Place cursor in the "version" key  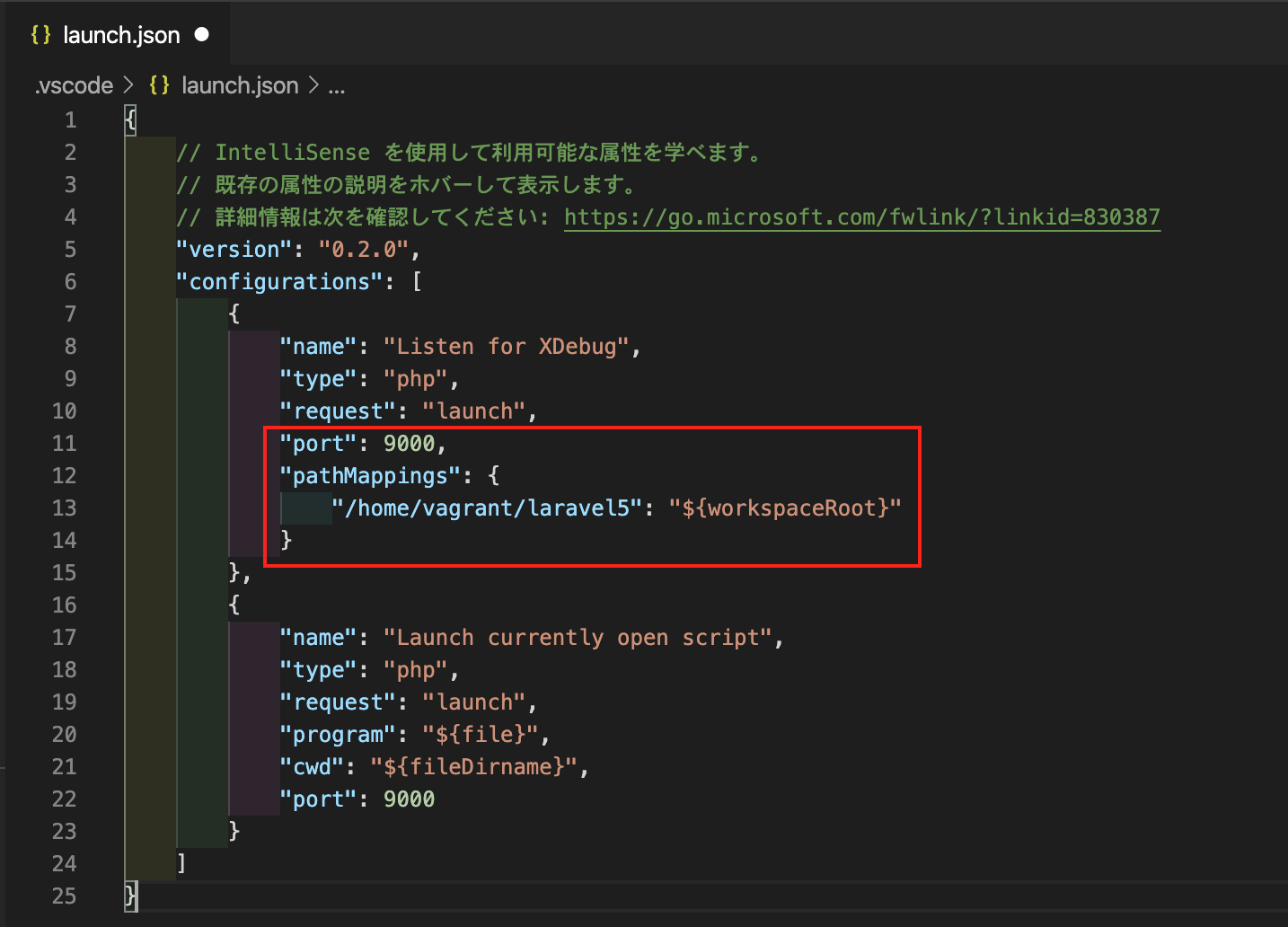[x=234, y=250]
